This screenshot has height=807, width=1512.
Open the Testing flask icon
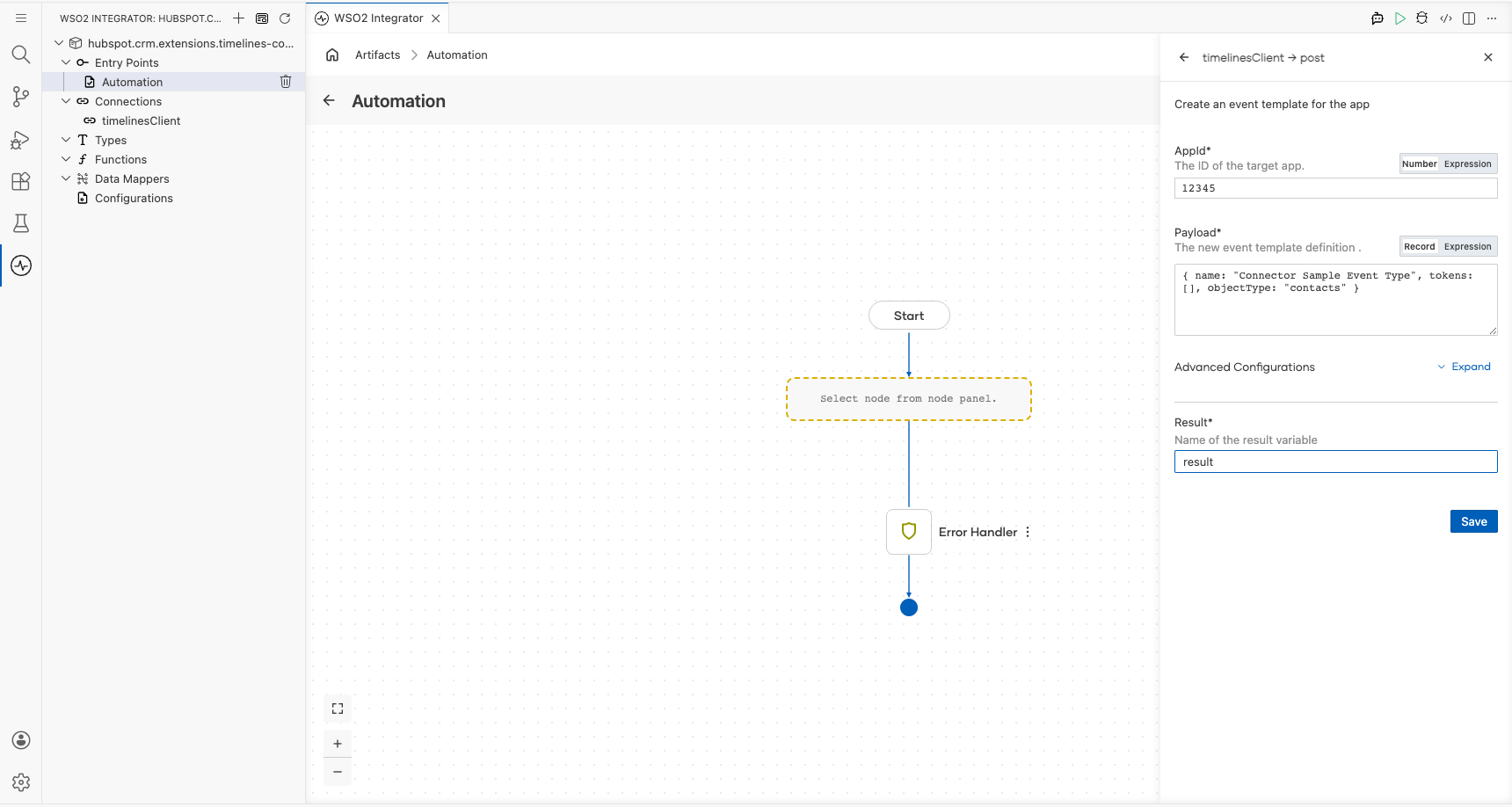[x=21, y=223]
